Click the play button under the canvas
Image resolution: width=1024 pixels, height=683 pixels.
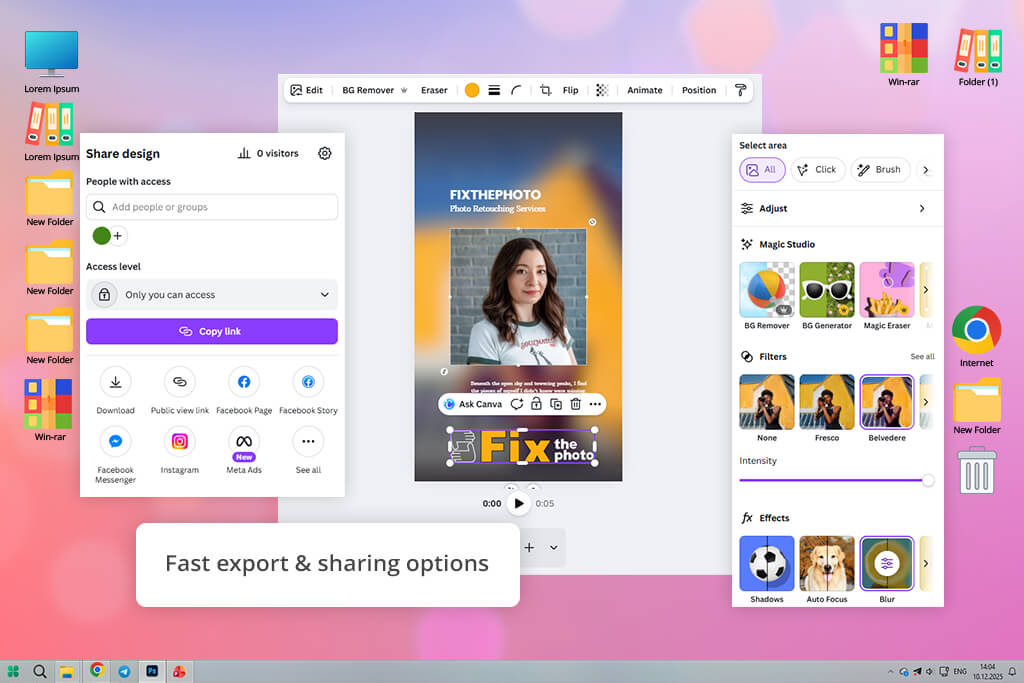click(x=519, y=503)
